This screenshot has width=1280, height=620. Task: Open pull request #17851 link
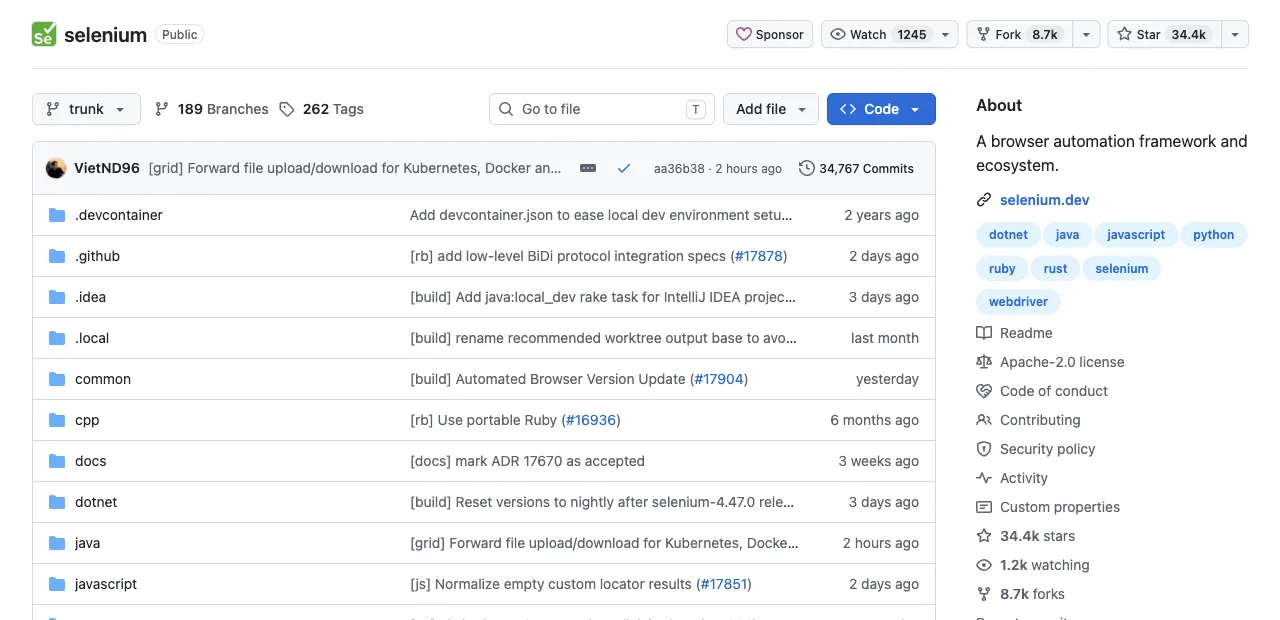click(723, 584)
